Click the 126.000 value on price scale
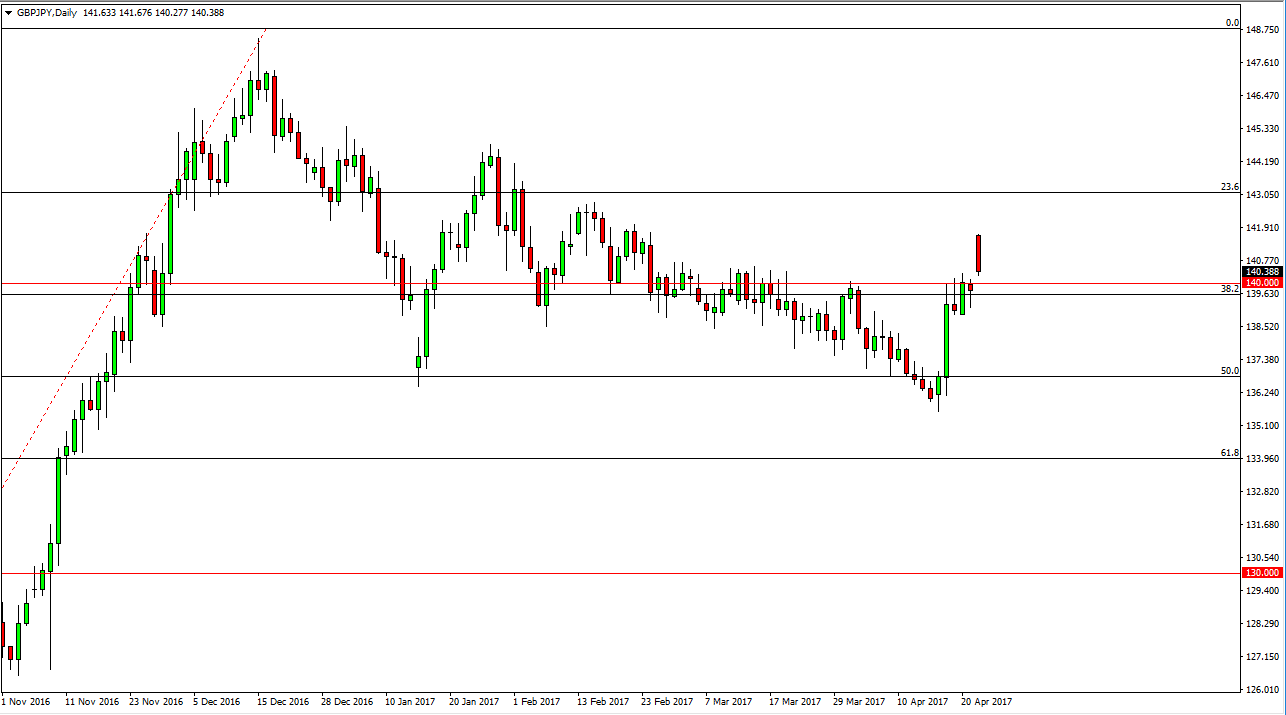Image resolution: width=1286 pixels, height=715 pixels. [x=1263, y=690]
